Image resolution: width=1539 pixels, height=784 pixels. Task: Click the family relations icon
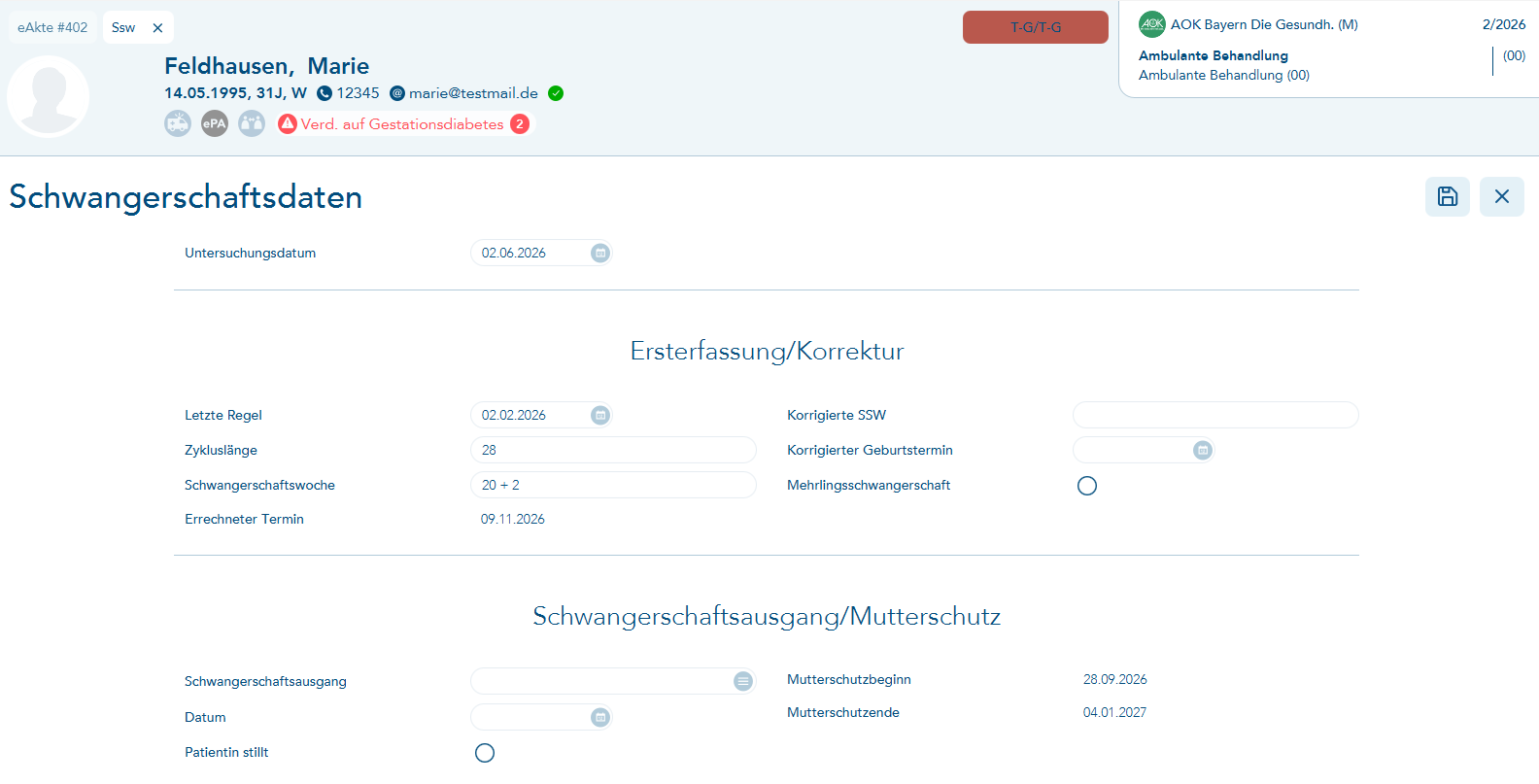point(252,123)
